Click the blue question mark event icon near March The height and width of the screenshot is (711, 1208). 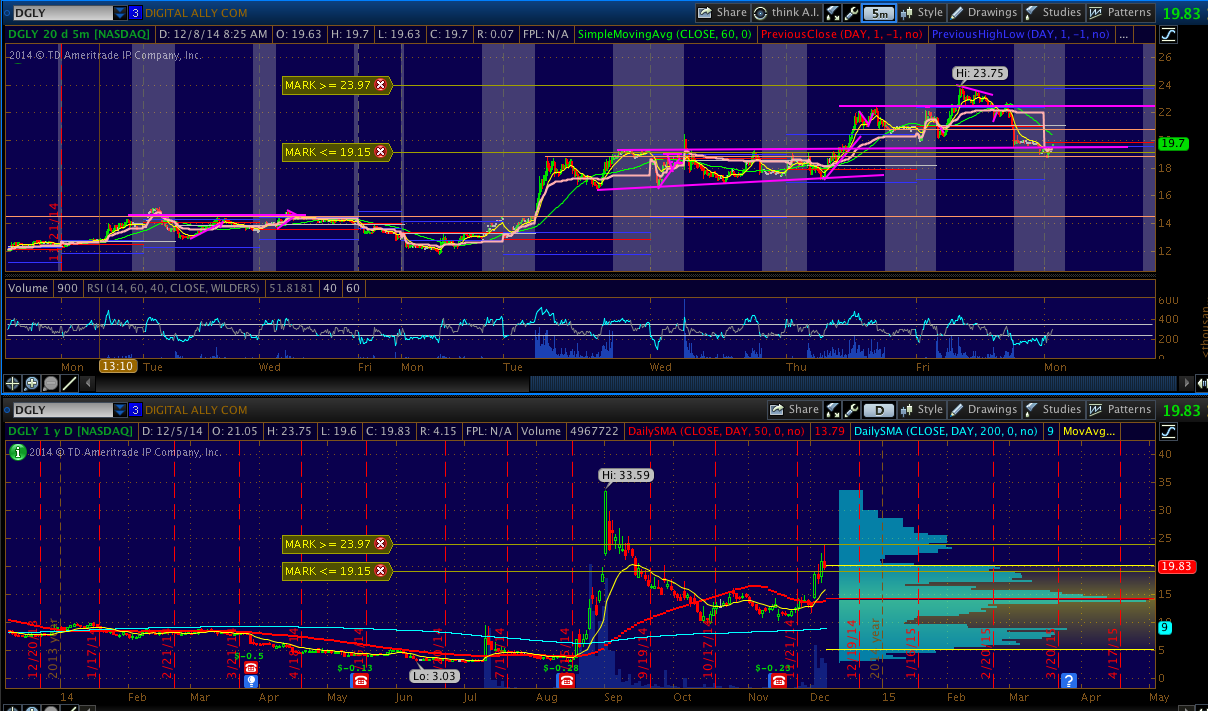point(1068,681)
